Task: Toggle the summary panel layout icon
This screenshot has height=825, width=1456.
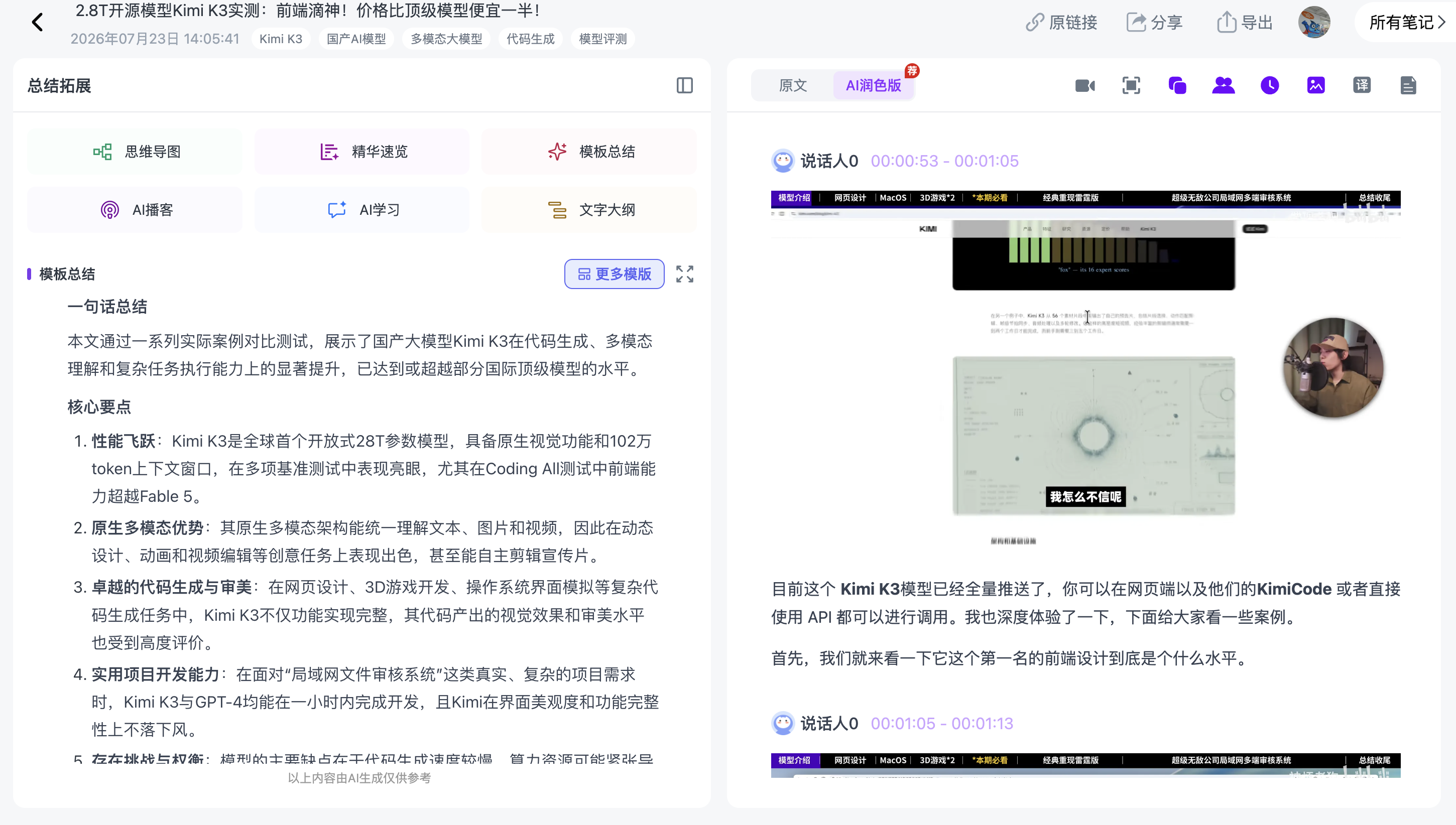Action: point(684,85)
